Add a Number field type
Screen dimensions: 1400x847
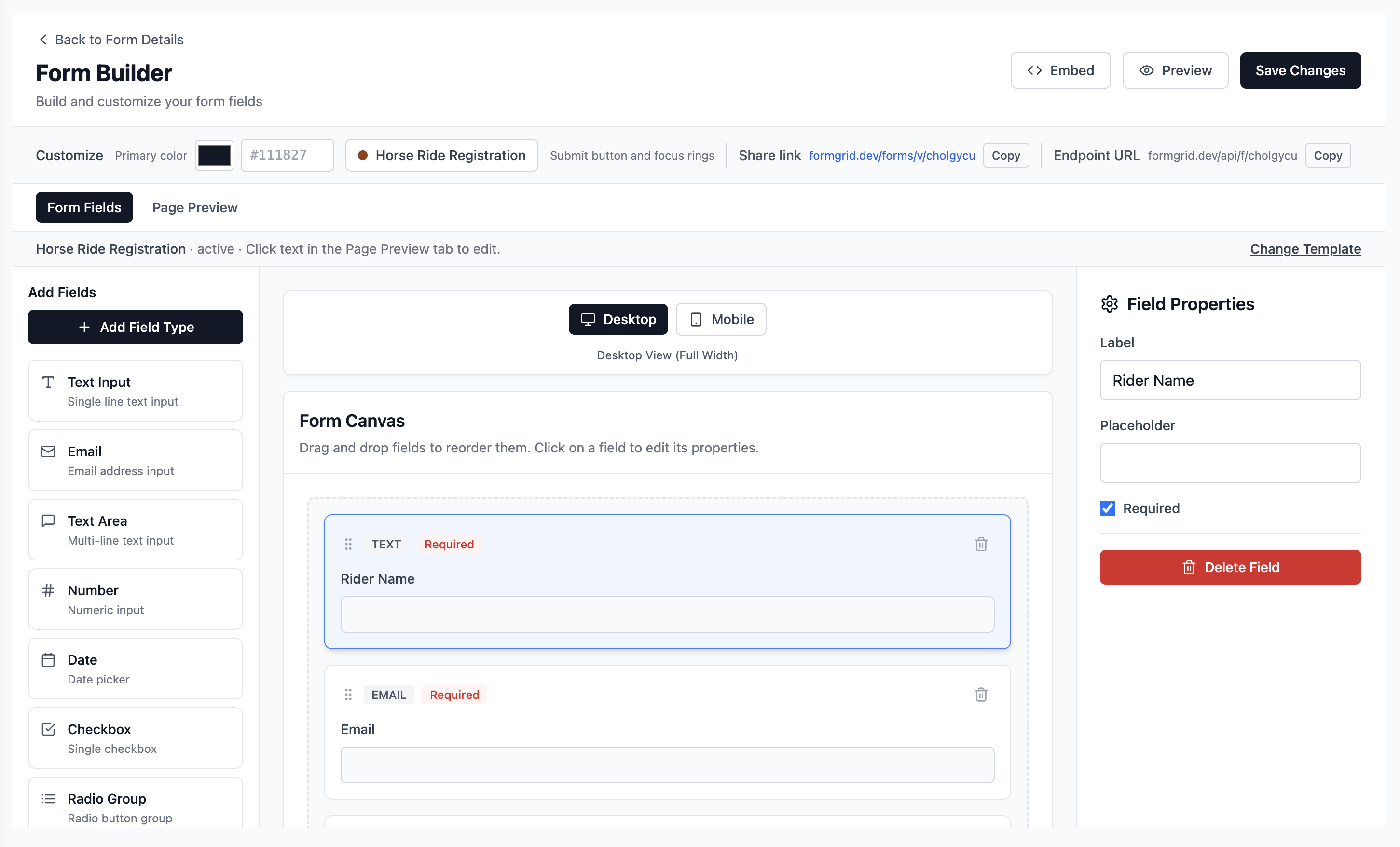coord(135,600)
